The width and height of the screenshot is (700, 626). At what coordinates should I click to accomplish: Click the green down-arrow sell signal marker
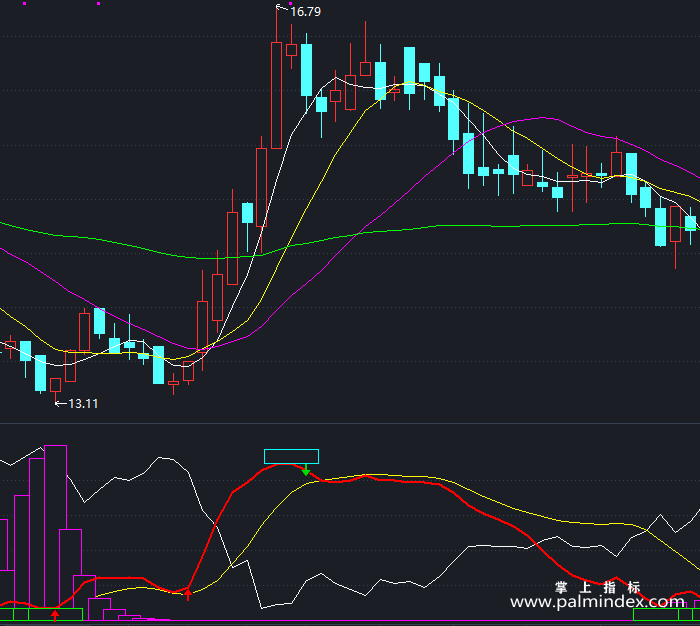coord(306,470)
